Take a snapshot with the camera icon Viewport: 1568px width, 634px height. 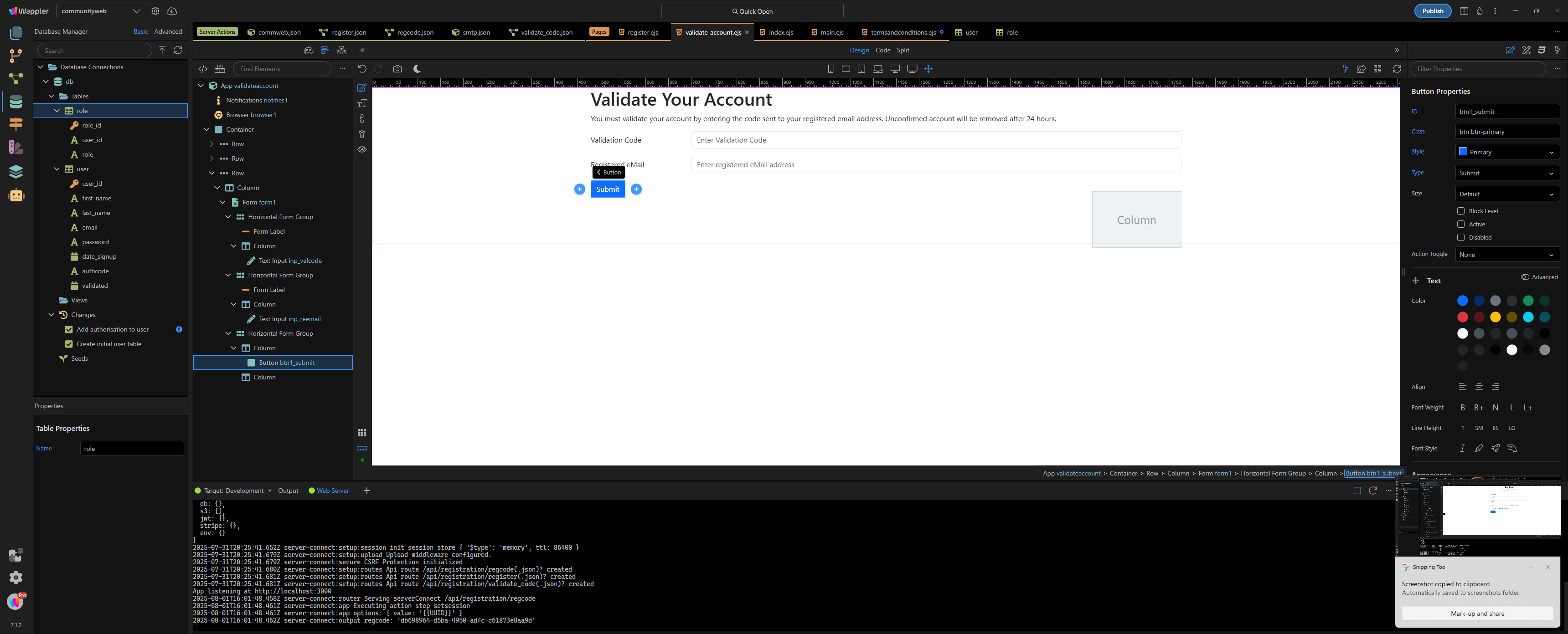click(397, 69)
